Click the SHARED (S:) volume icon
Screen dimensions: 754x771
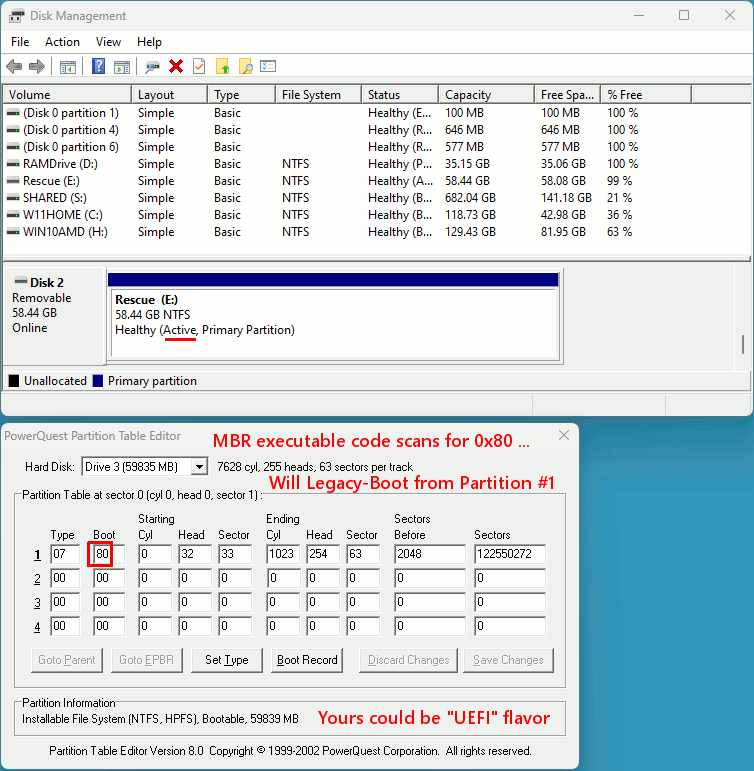tap(13, 198)
